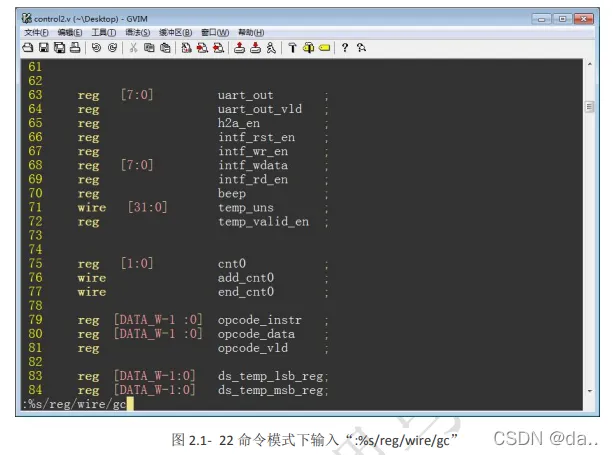Open the 窗口(W) Window menu
Viewport: 613px width, 455px height.
pos(215,32)
